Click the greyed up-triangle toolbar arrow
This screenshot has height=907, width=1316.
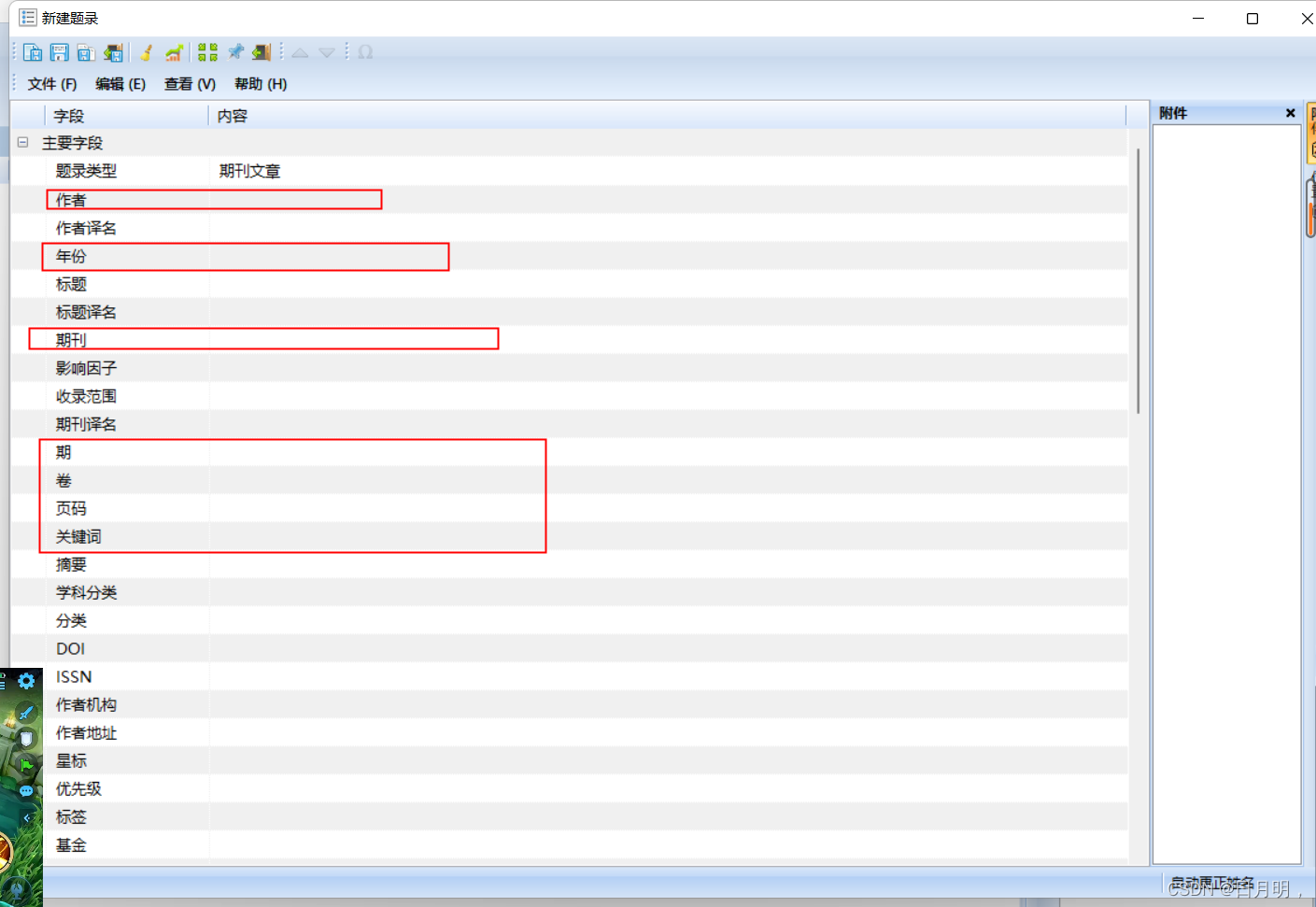click(x=300, y=53)
